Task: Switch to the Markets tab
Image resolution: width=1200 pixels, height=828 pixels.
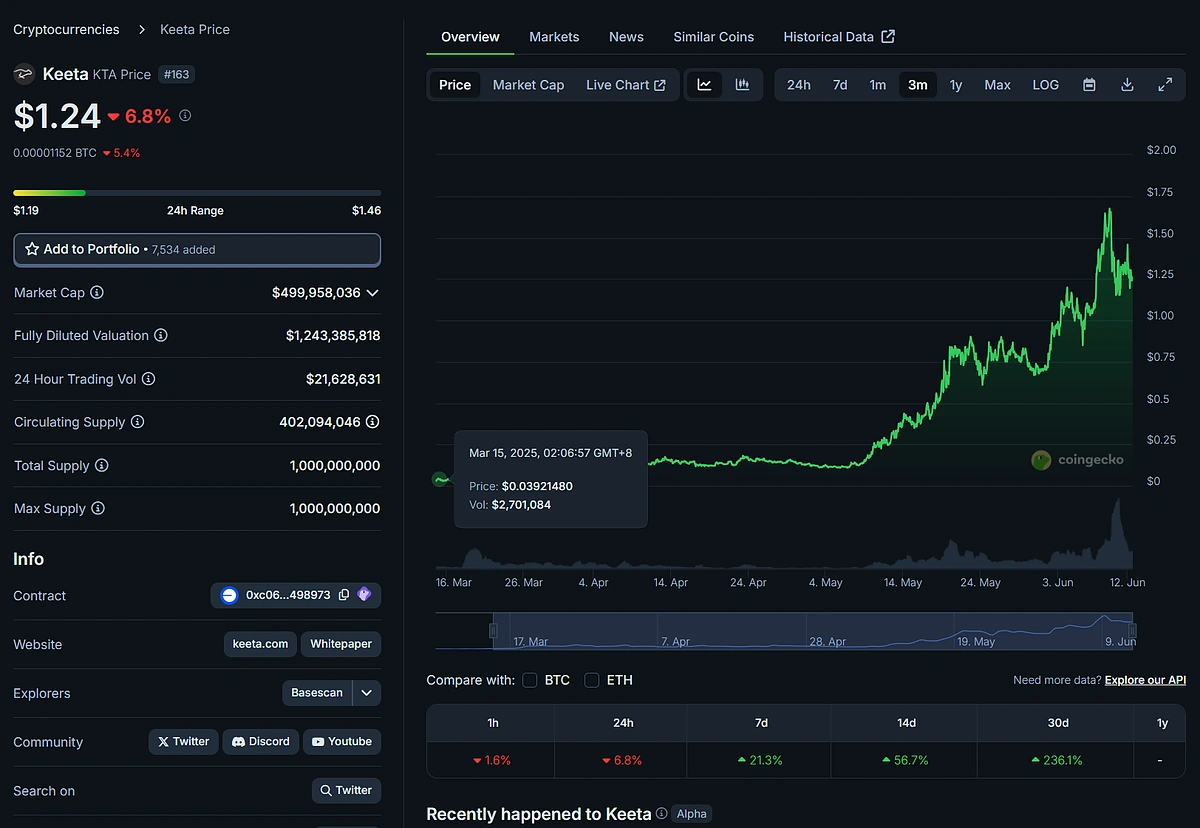Action: click(x=554, y=37)
